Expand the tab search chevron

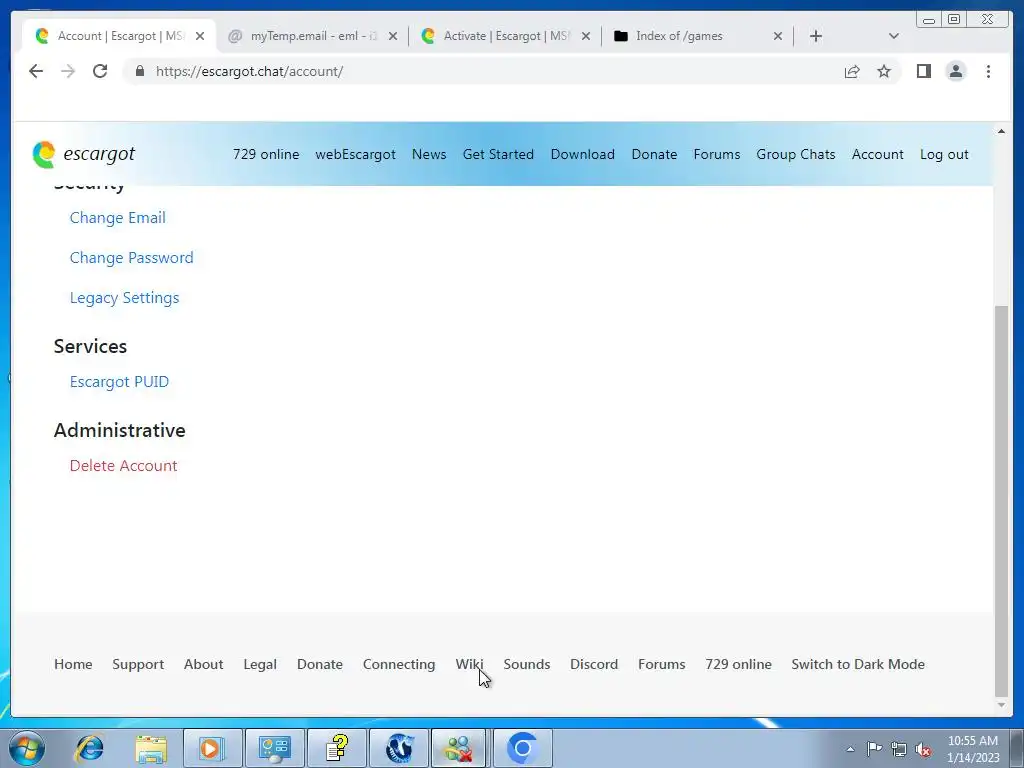click(x=894, y=36)
